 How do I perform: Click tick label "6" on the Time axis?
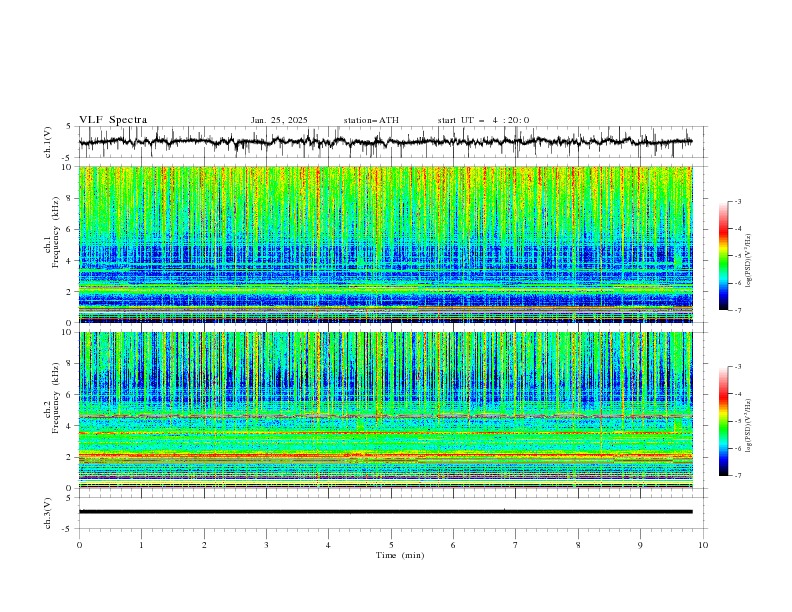coord(453,545)
